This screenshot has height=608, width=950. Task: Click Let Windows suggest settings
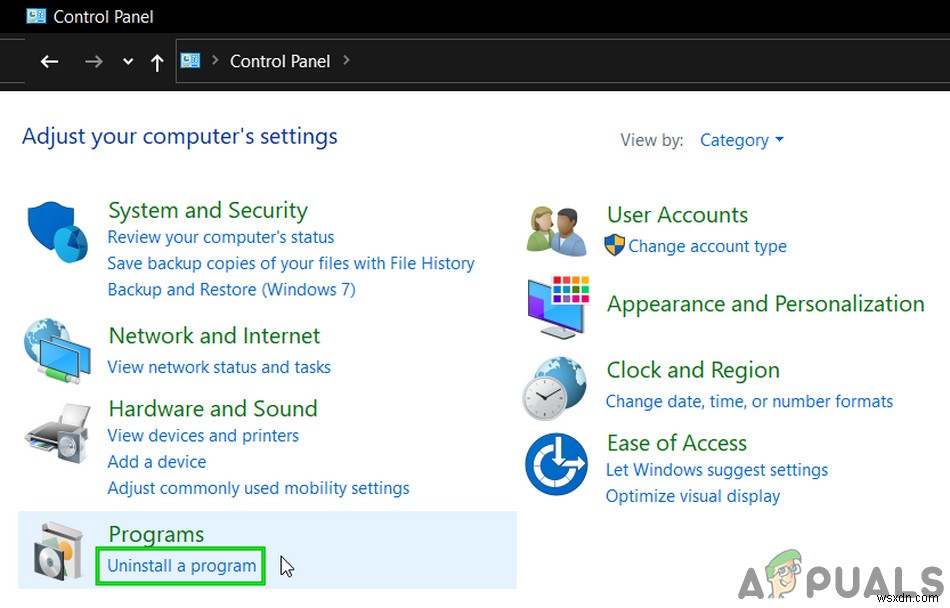pyautogui.click(x=718, y=469)
